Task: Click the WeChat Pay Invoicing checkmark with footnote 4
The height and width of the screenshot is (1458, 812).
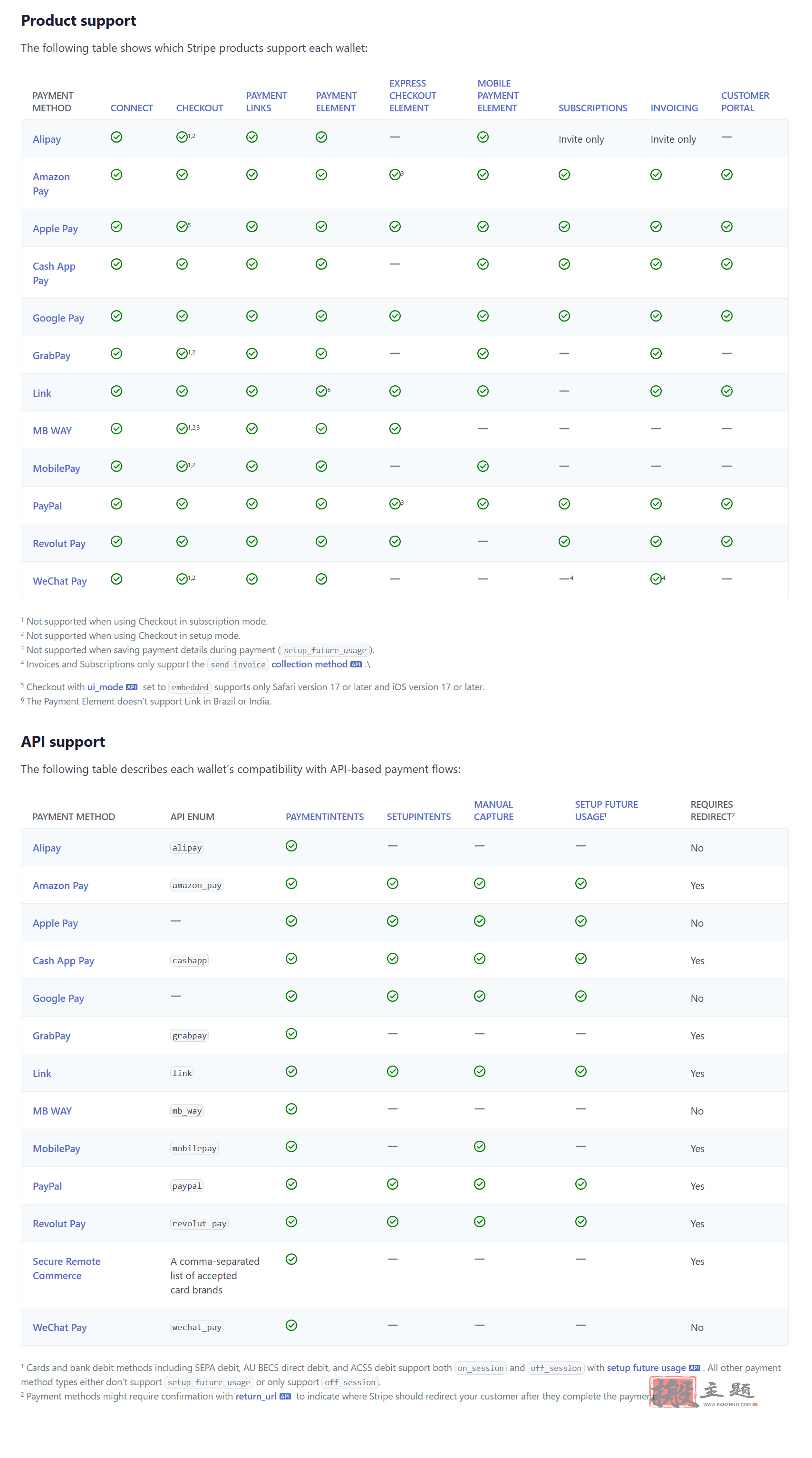Action: pos(656,579)
